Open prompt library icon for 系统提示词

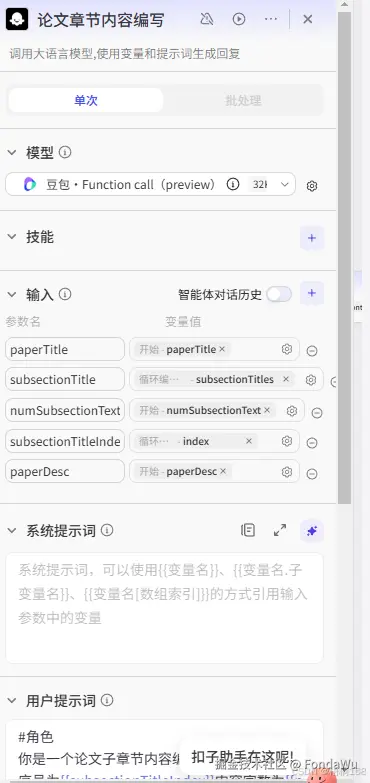[248, 530]
